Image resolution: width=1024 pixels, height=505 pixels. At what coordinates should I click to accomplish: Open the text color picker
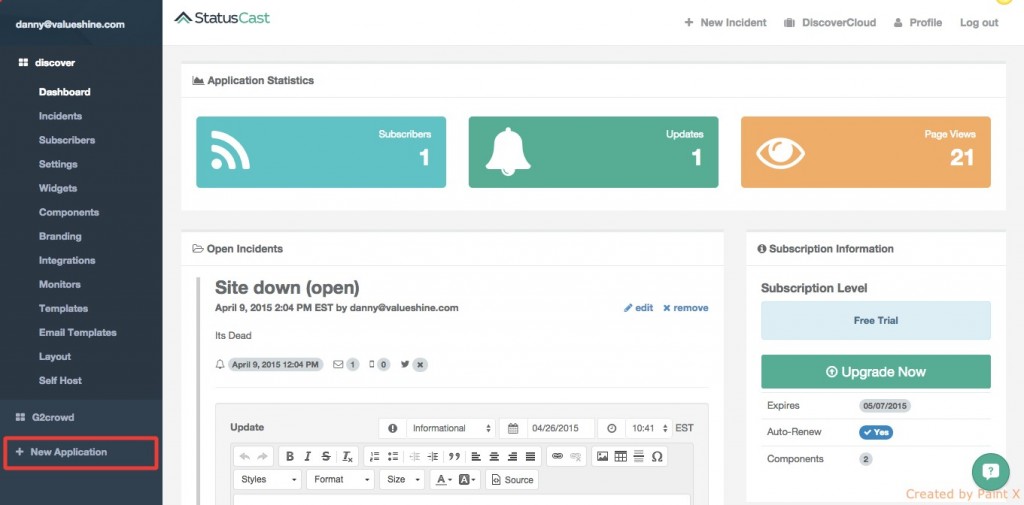coord(442,480)
